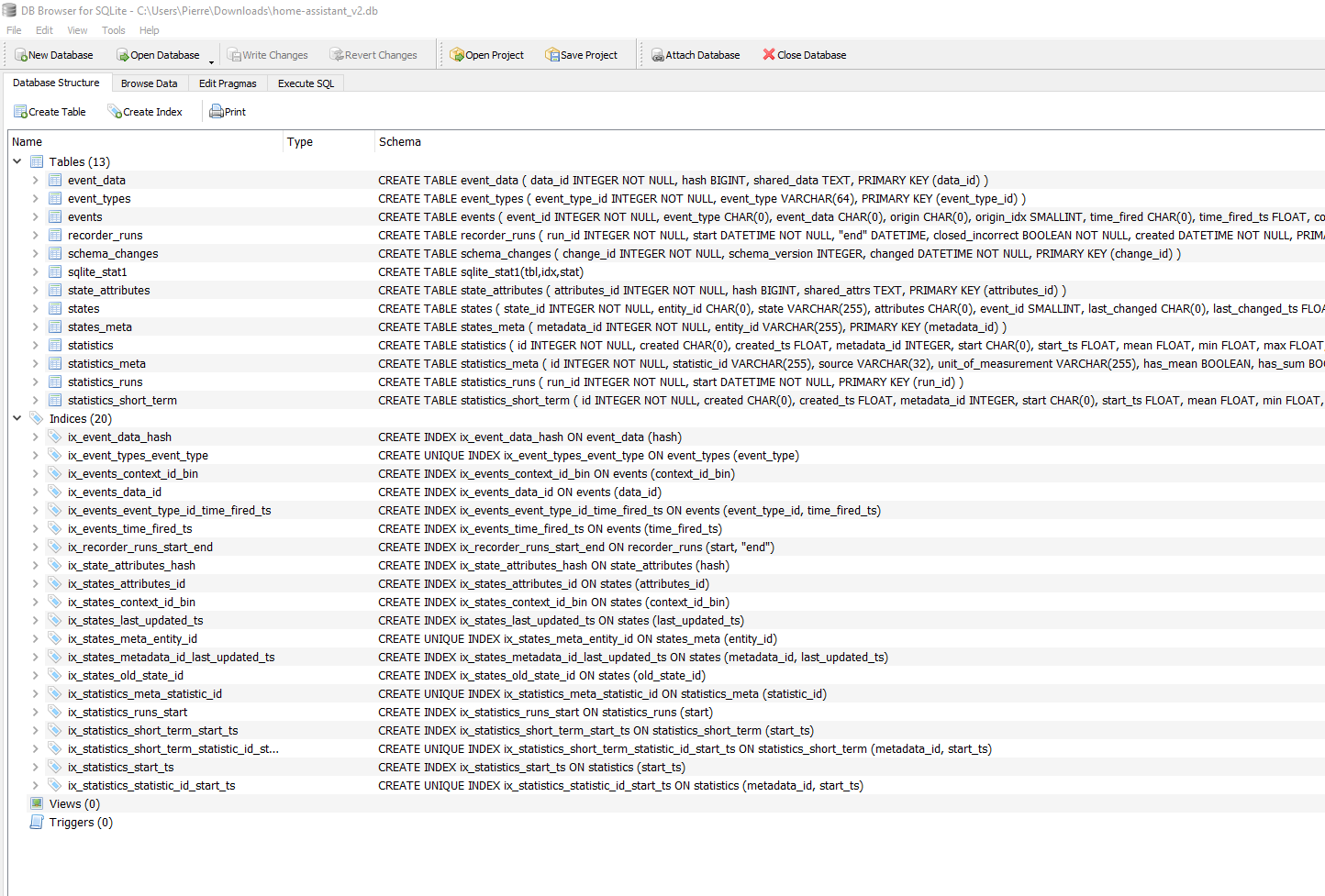Switch to the Browse Data tab

(x=150, y=83)
